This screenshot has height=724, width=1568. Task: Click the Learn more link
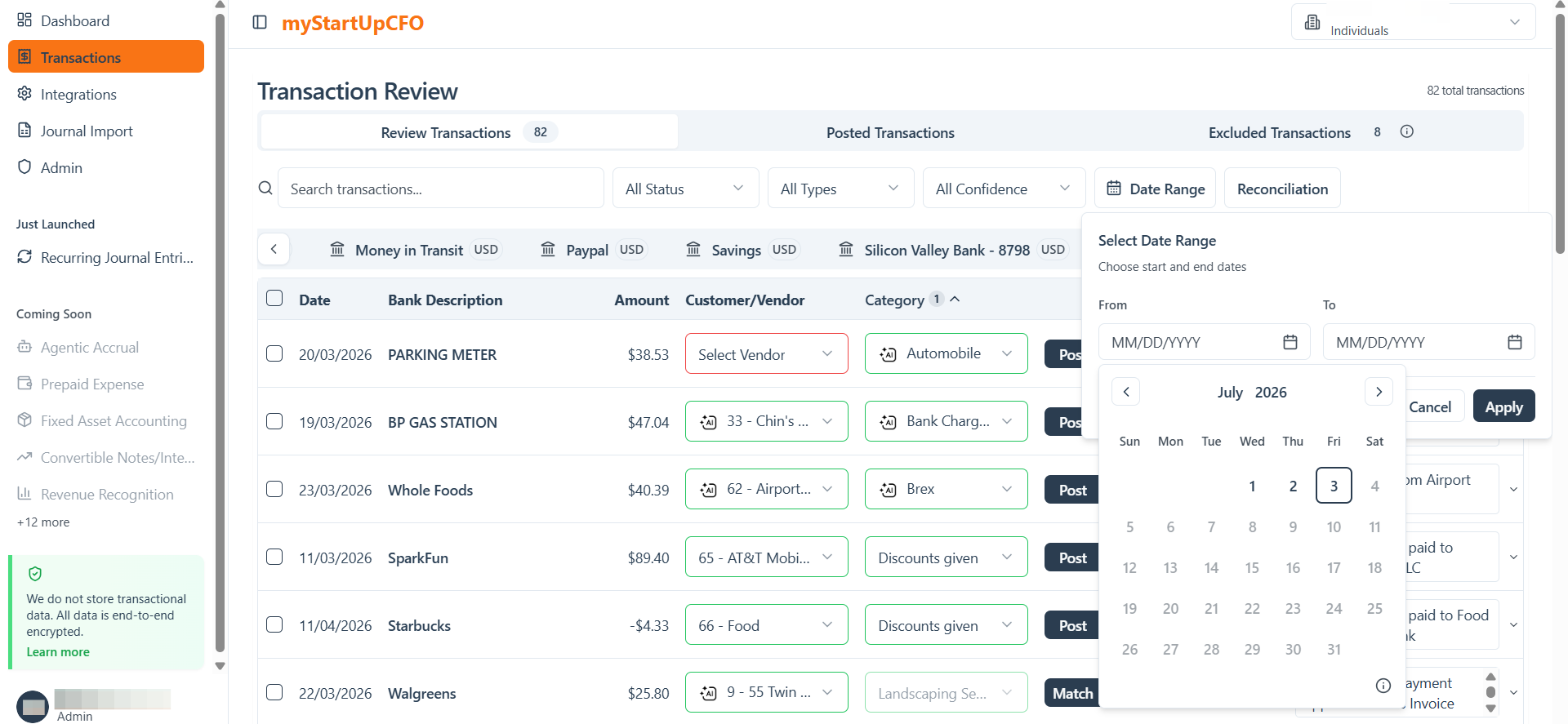point(58,651)
